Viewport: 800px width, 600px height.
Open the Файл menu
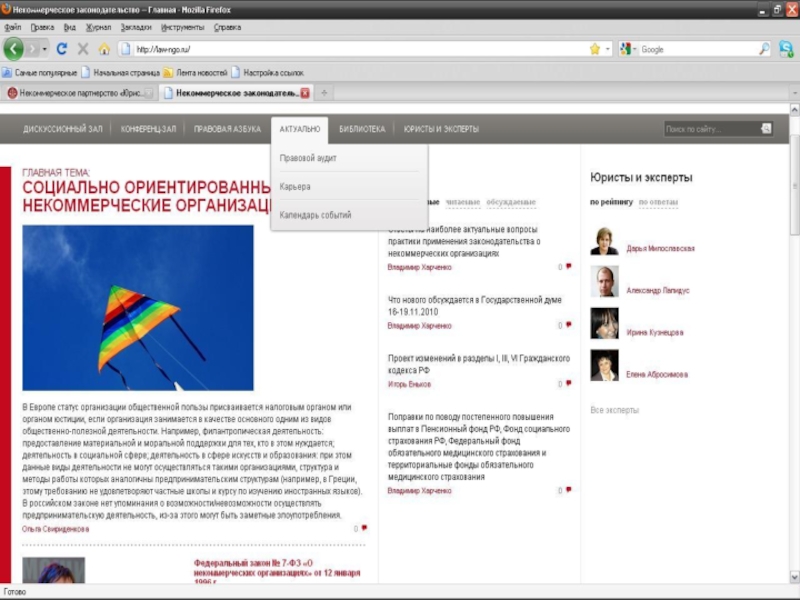(13, 28)
